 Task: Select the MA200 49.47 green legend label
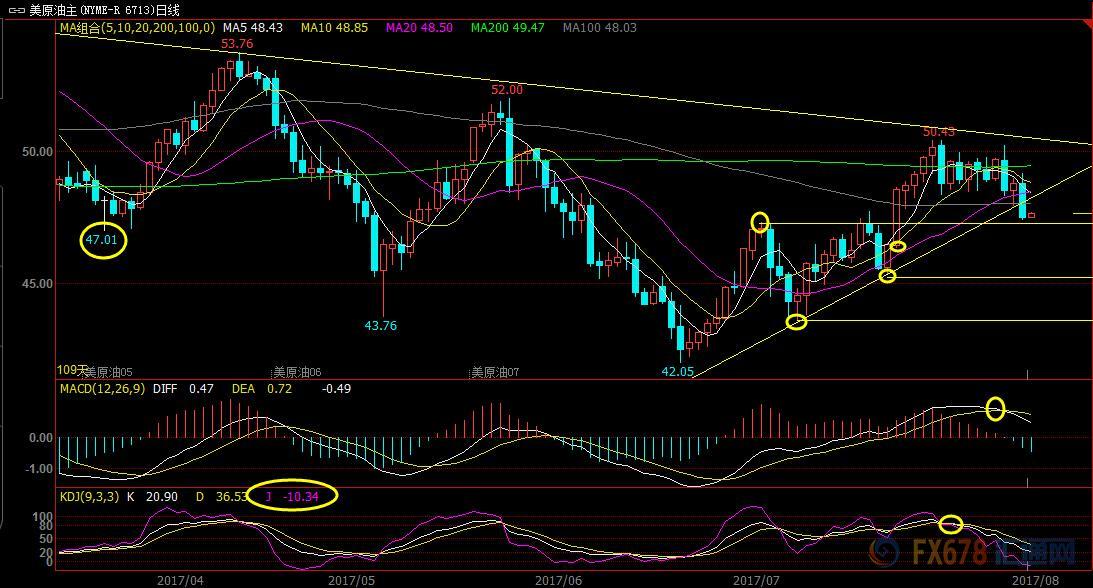click(x=506, y=28)
